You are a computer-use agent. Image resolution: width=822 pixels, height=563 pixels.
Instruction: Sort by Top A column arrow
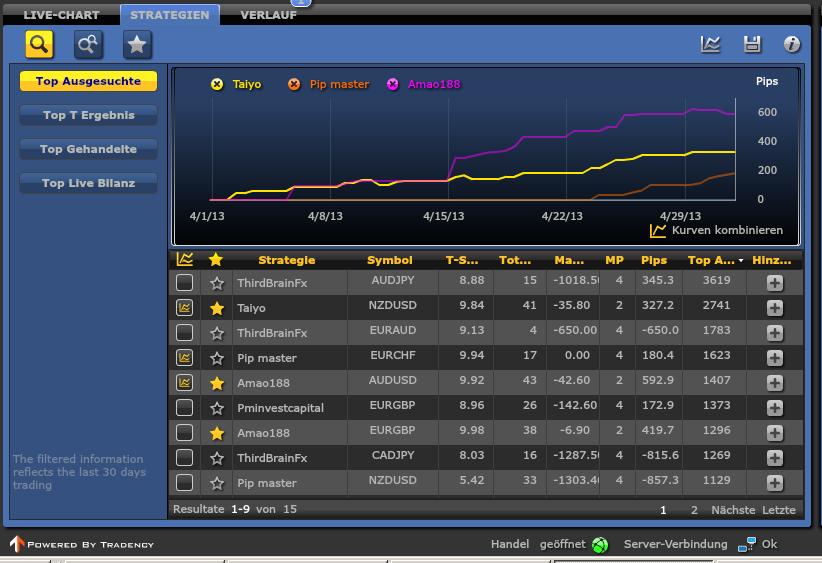(741, 261)
